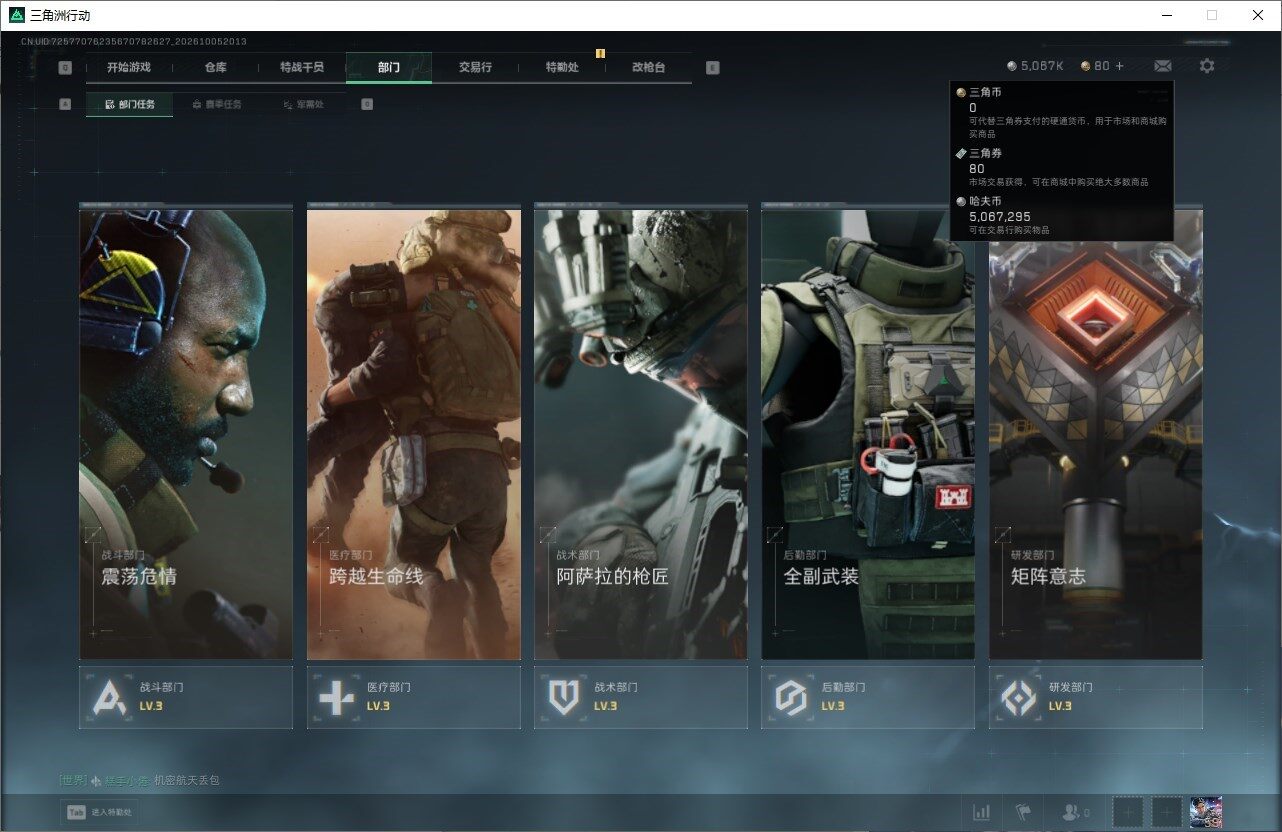Open the 交易行 tab
This screenshot has width=1282, height=832.
tap(475, 67)
